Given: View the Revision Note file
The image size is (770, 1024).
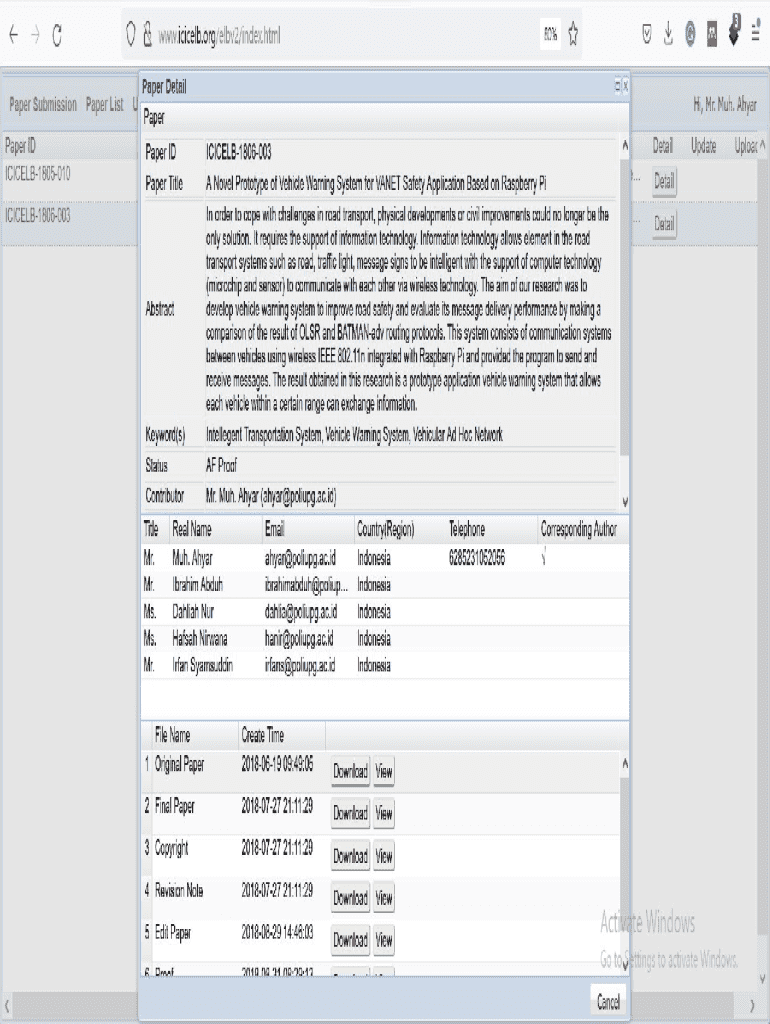Looking at the screenshot, I should (x=384, y=898).
